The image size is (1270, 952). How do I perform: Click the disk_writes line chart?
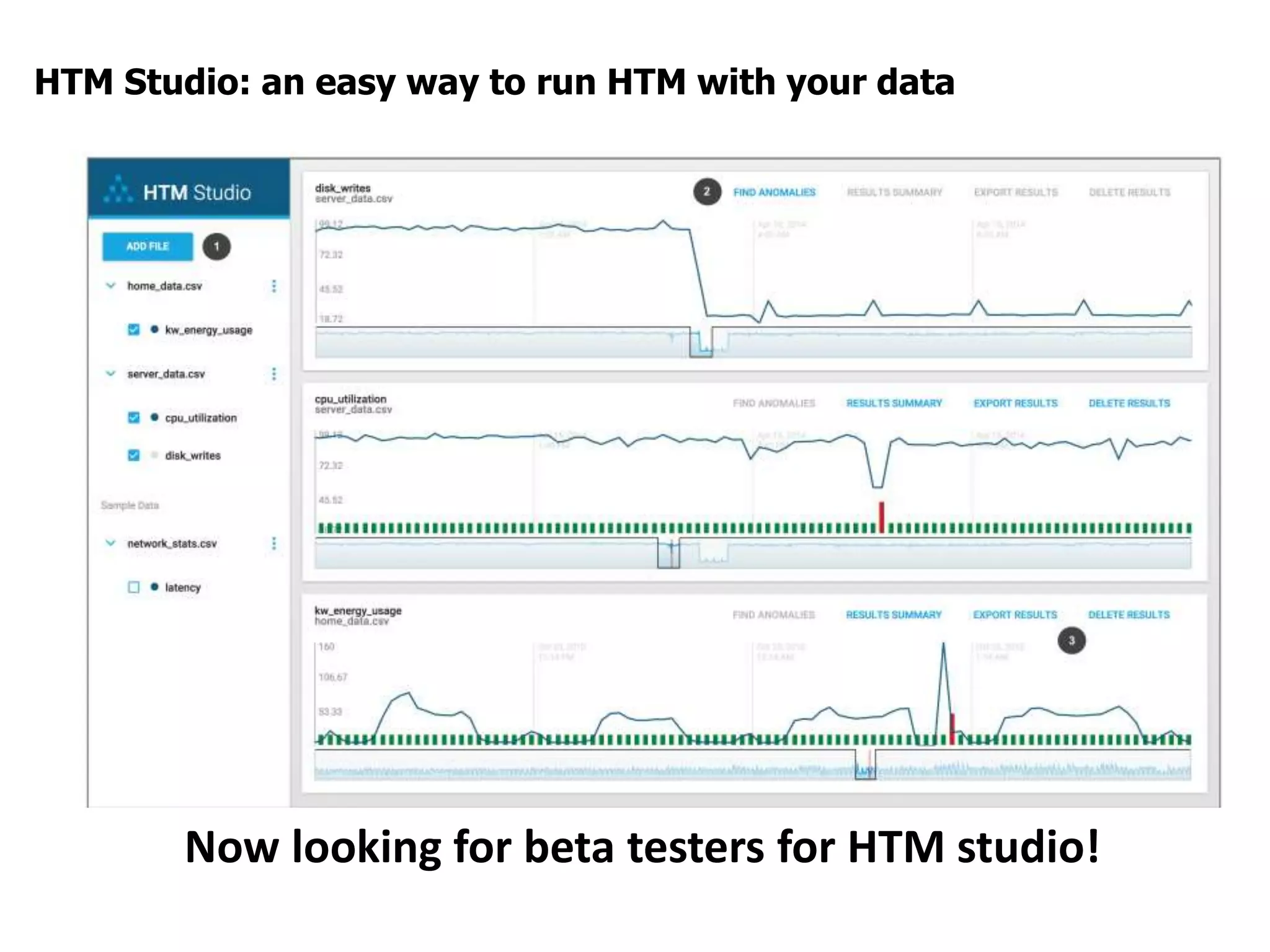pos(753,271)
